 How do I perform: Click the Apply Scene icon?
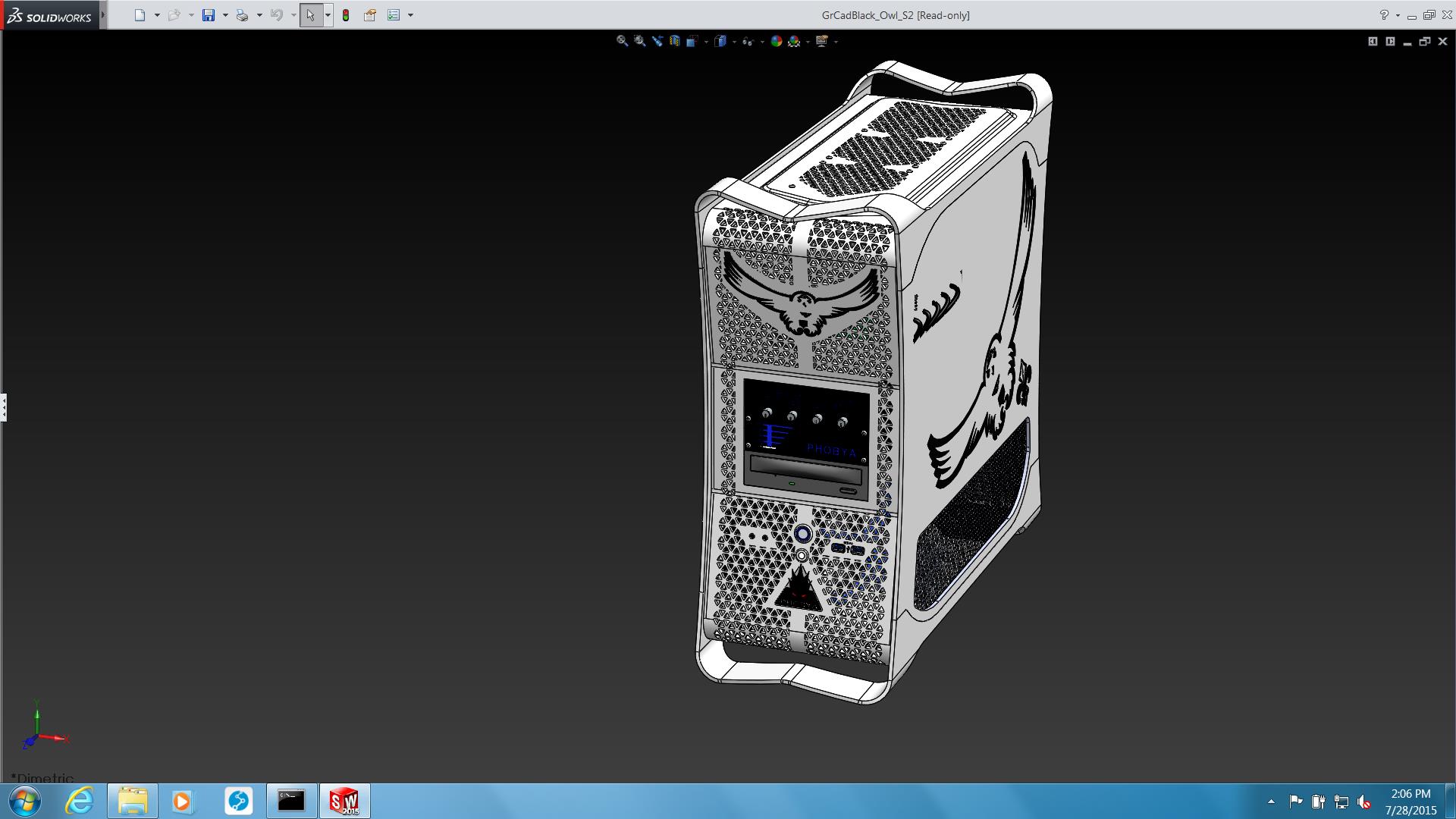point(794,41)
